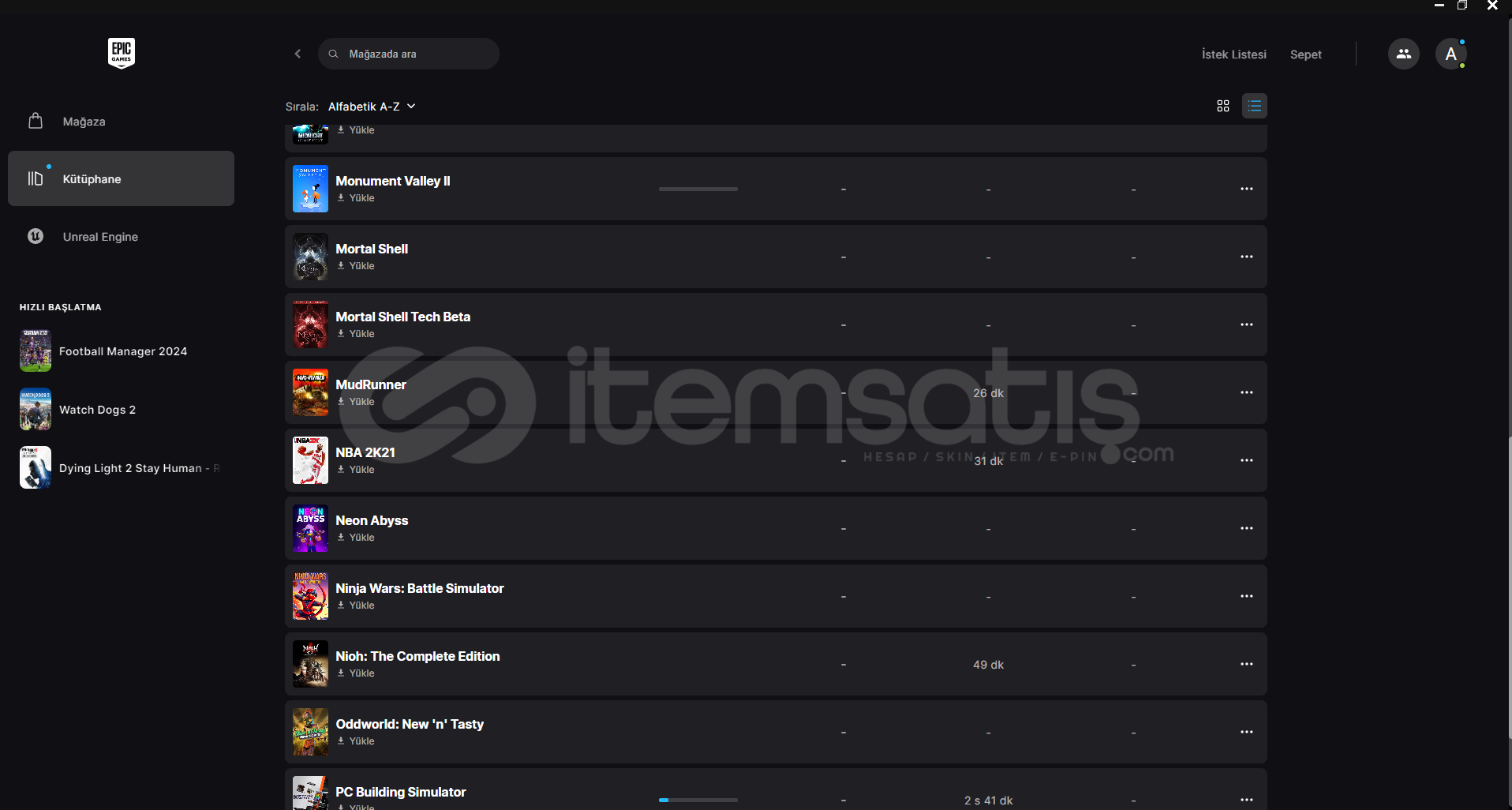Open options menu for Ninja Wars: Battle Simulator
The height and width of the screenshot is (810, 1512).
click(1247, 596)
